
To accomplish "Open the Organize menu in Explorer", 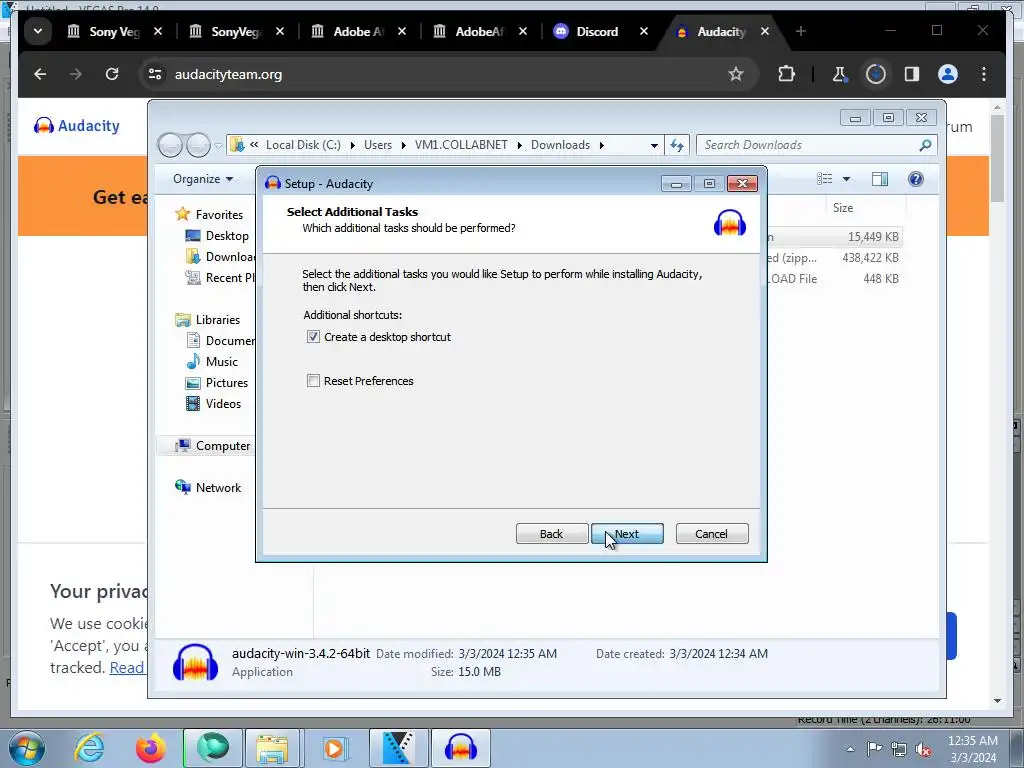I will pos(203,179).
